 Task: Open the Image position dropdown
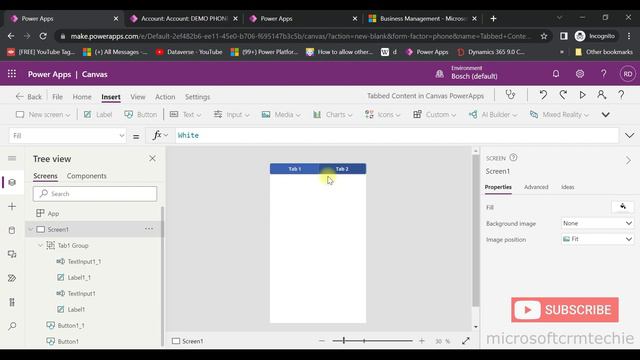pos(597,239)
